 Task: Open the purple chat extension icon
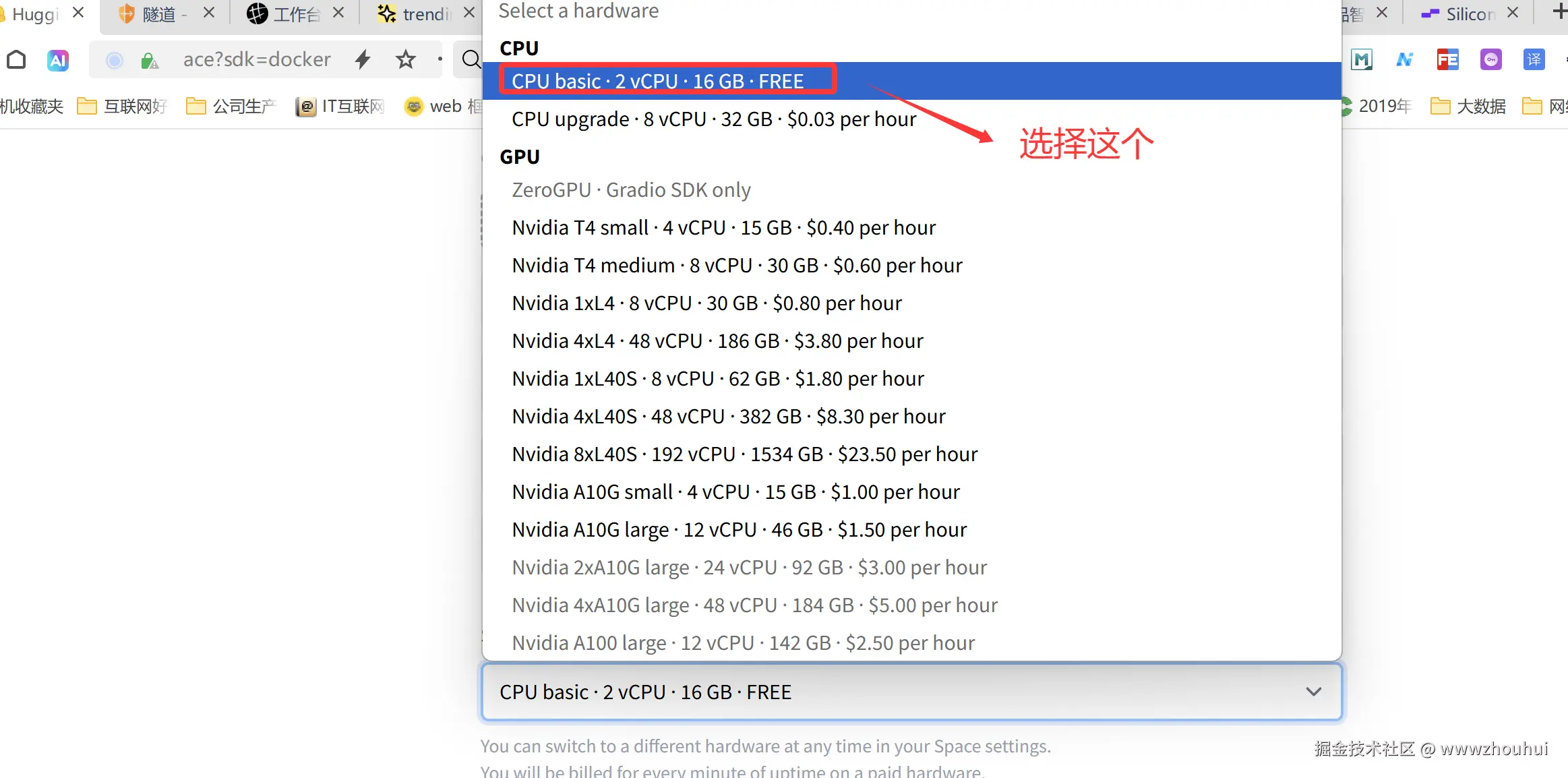[1490, 60]
